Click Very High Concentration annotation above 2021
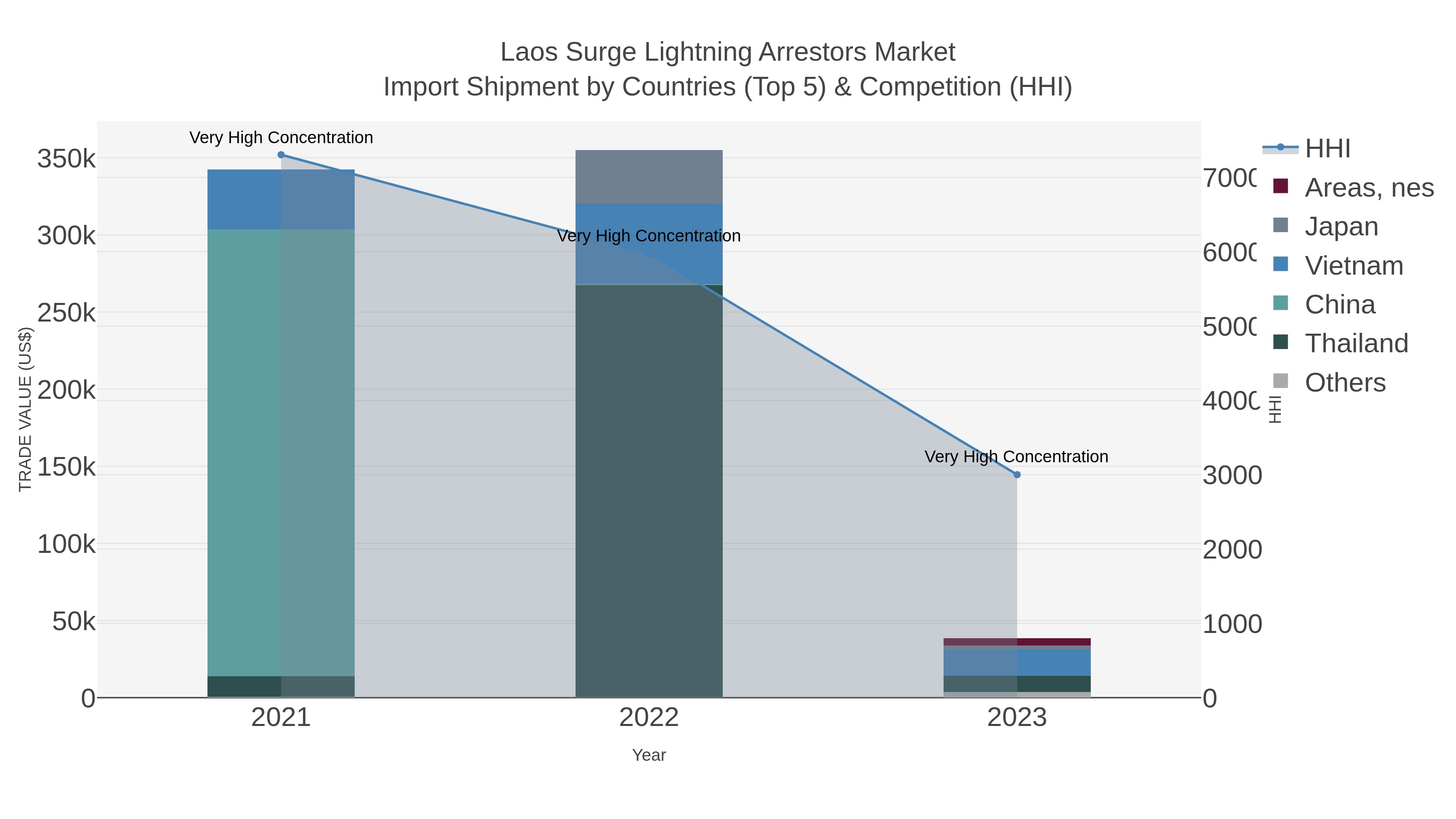 click(x=281, y=138)
